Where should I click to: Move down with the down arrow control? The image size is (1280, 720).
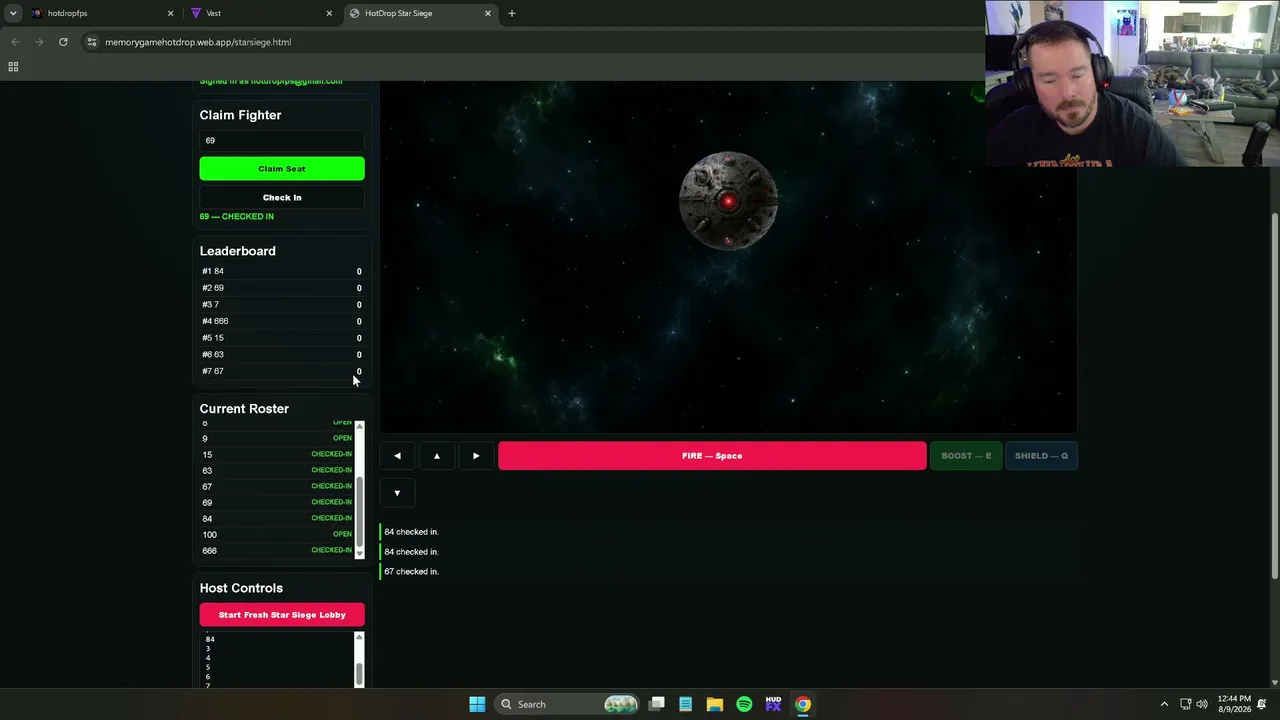click(x=397, y=493)
